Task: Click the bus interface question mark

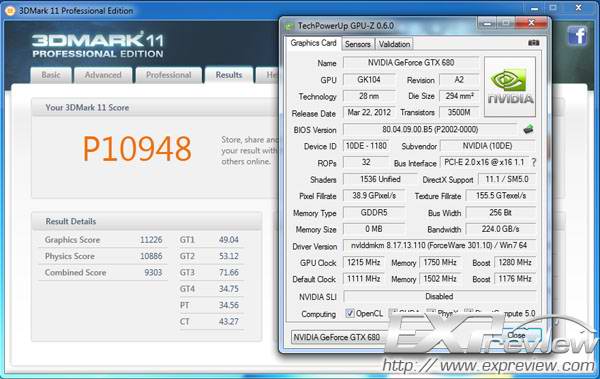Action: (x=534, y=162)
